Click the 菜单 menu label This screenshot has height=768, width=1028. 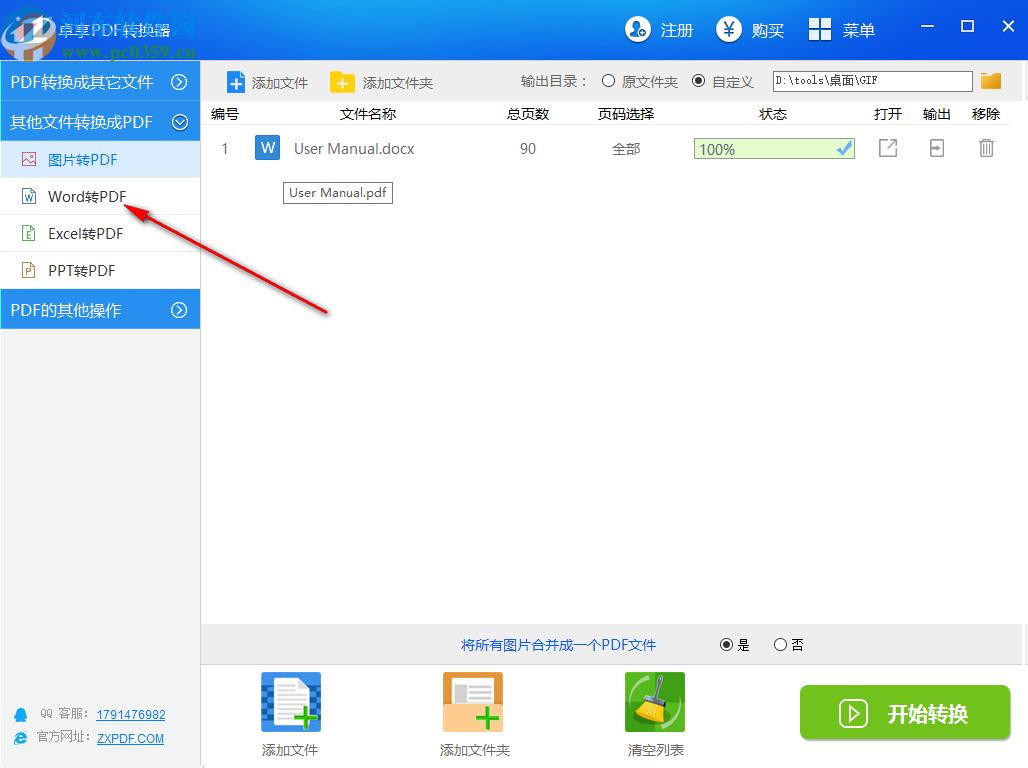pyautogui.click(x=859, y=30)
